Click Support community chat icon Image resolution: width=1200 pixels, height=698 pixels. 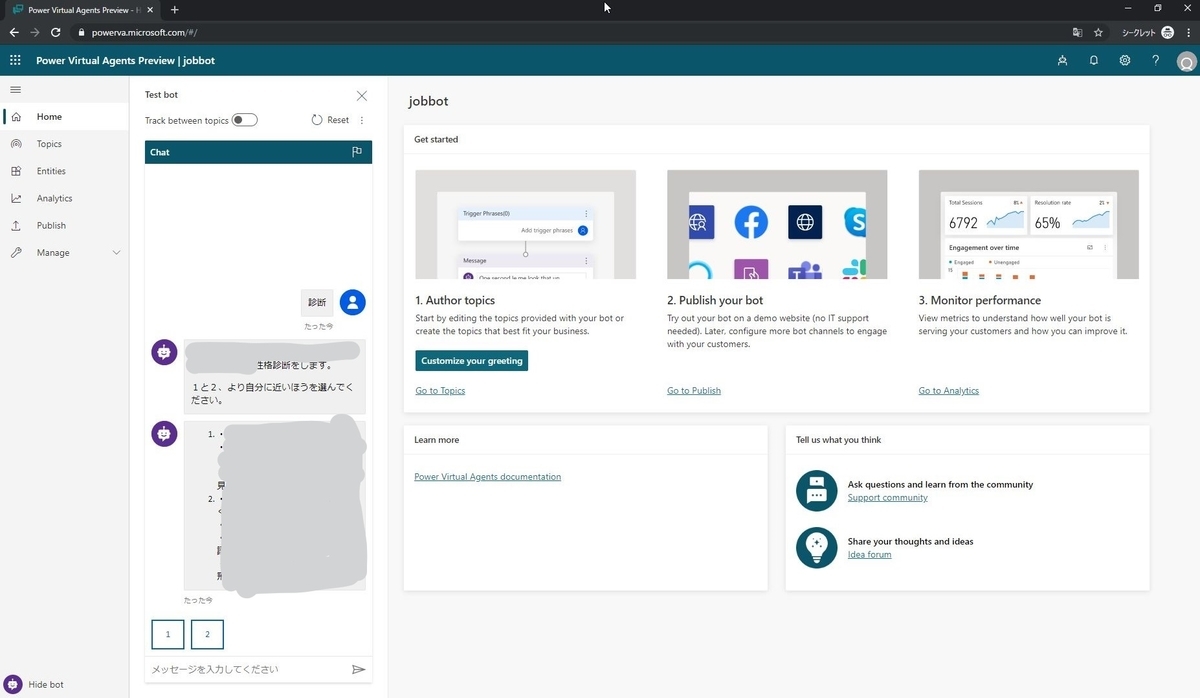[x=816, y=490]
